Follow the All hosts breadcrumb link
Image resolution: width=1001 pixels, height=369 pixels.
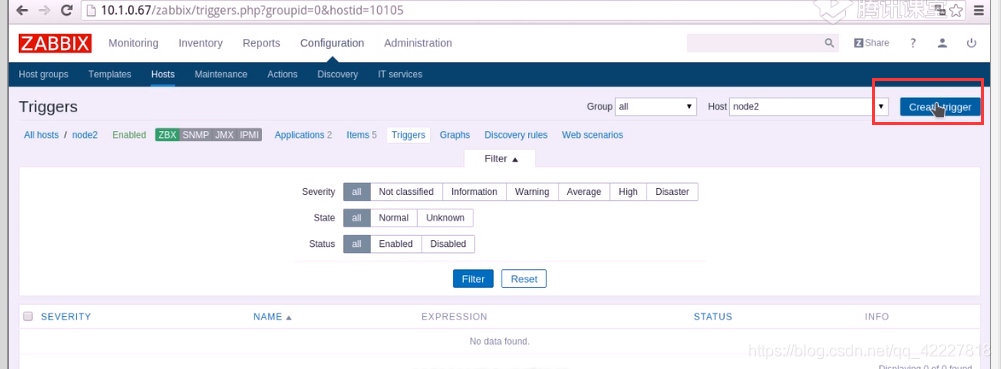[x=41, y=135]
